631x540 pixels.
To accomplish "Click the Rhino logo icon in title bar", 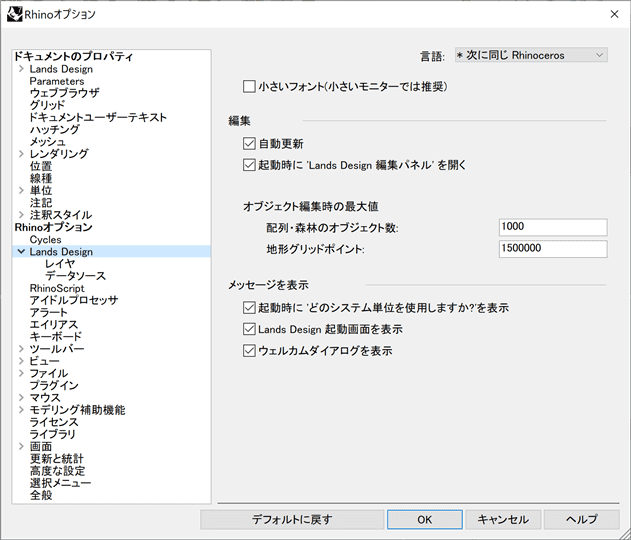I will click(x=14, y=14).
